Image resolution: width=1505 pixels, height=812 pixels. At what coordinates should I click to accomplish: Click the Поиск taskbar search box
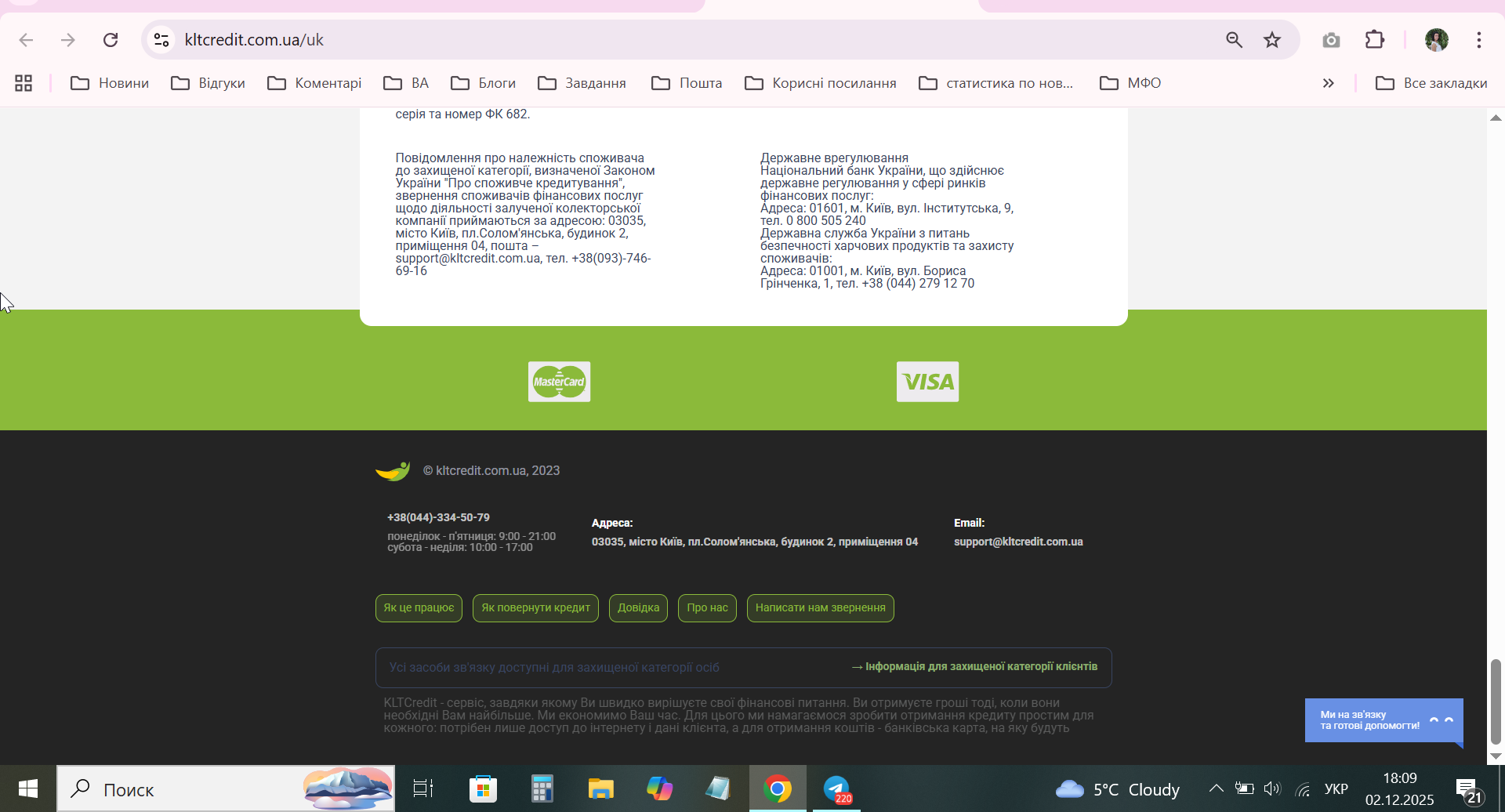coord(226,788)
